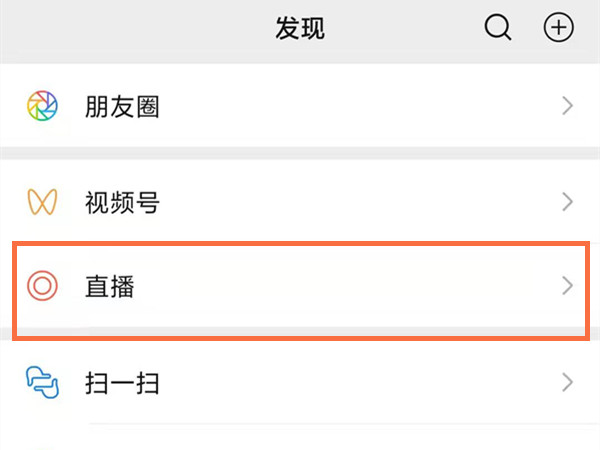The height and width of the screenshot is (450, 600).
Task: Expand 直播 using its right chevron
Action: (x=567, y=286)
